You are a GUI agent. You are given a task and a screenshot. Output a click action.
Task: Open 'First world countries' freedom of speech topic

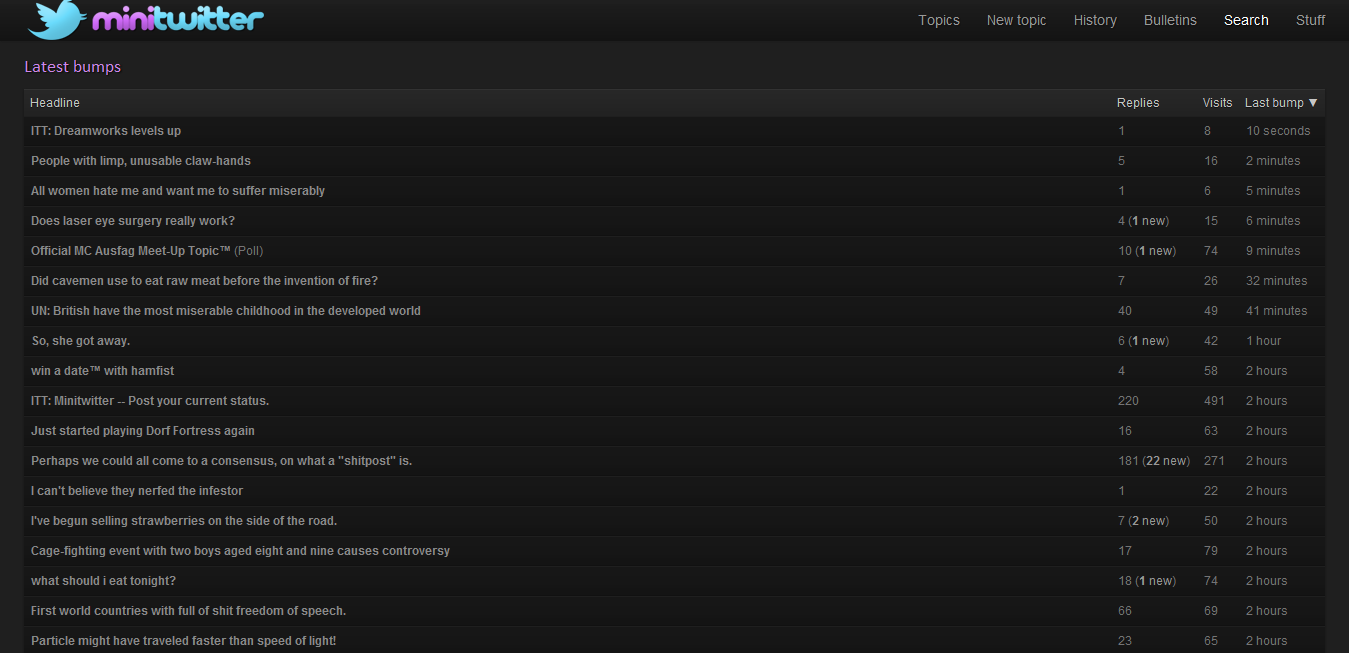[x=188, y=611]
